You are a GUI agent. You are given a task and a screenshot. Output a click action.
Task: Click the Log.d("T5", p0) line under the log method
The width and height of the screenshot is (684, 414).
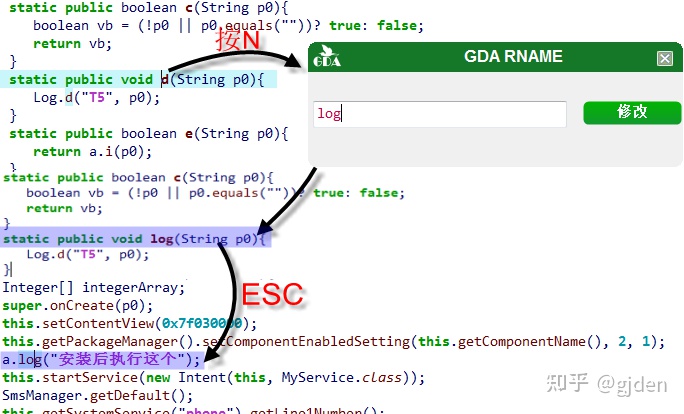point(88,254)
